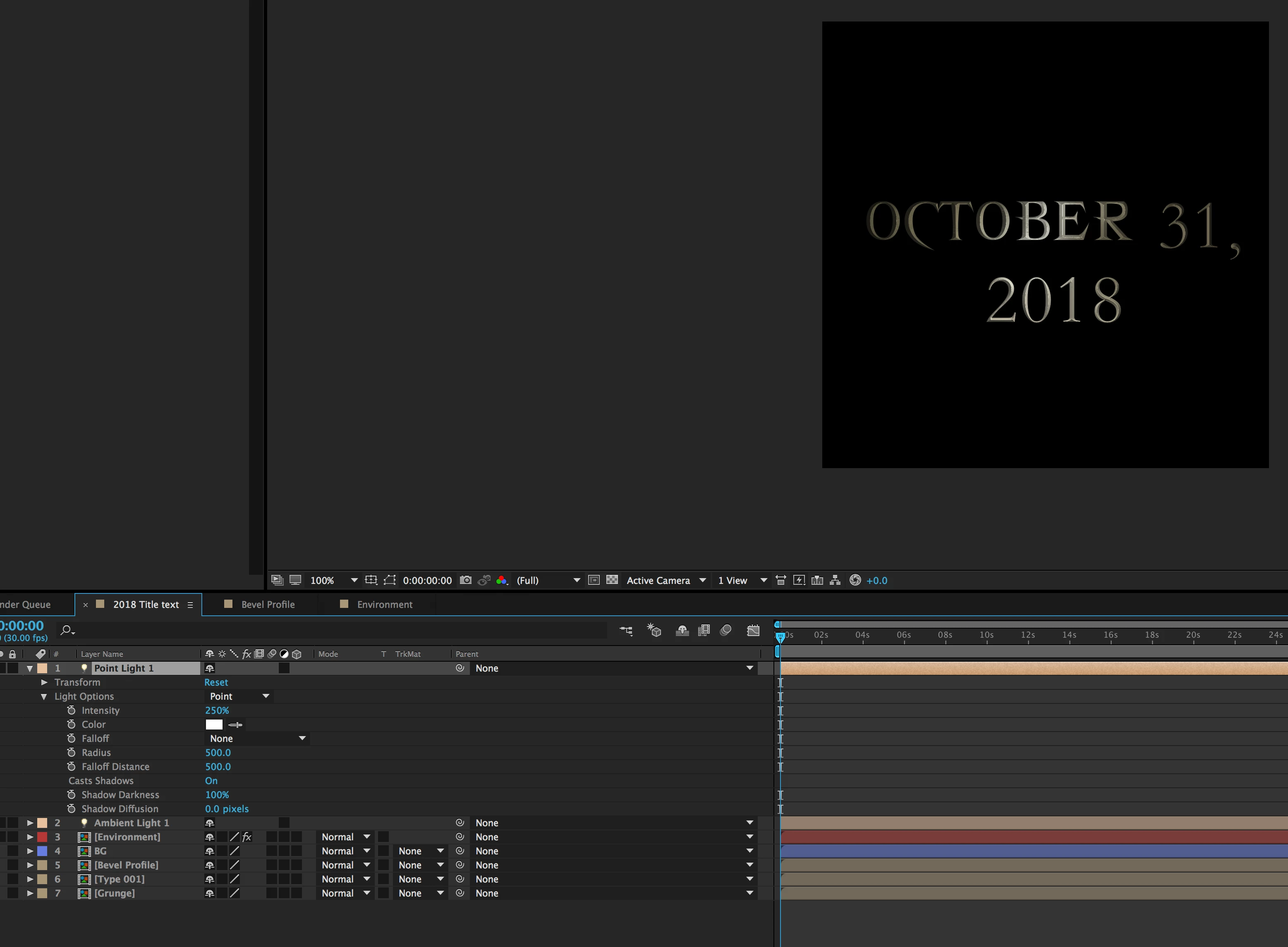Take a snapshot with the camera icon
Viewport: 1288px width, 947px height.
(465, 580)
